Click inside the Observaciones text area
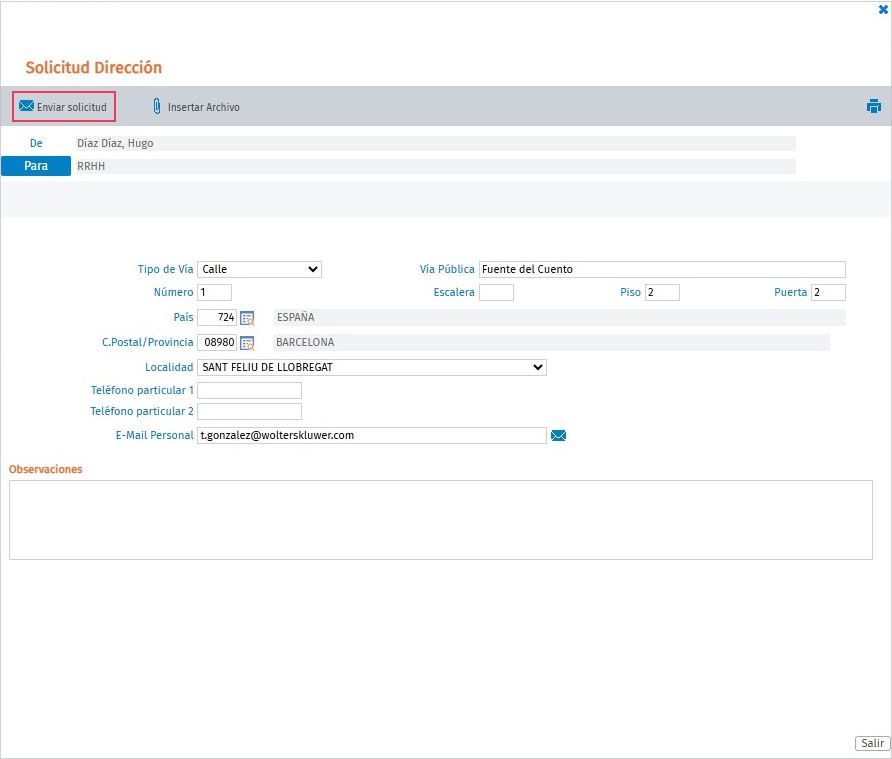 pos(441,520)
